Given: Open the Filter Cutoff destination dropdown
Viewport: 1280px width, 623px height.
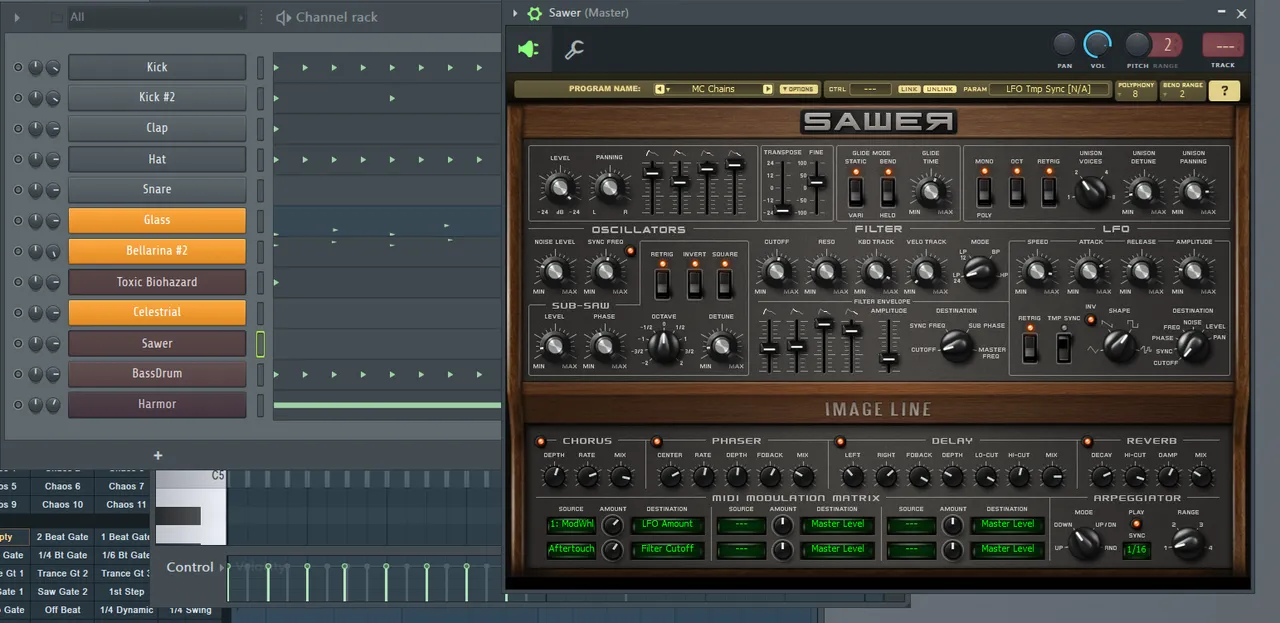Looking at the screenshot, I should [x=667, y=549].
